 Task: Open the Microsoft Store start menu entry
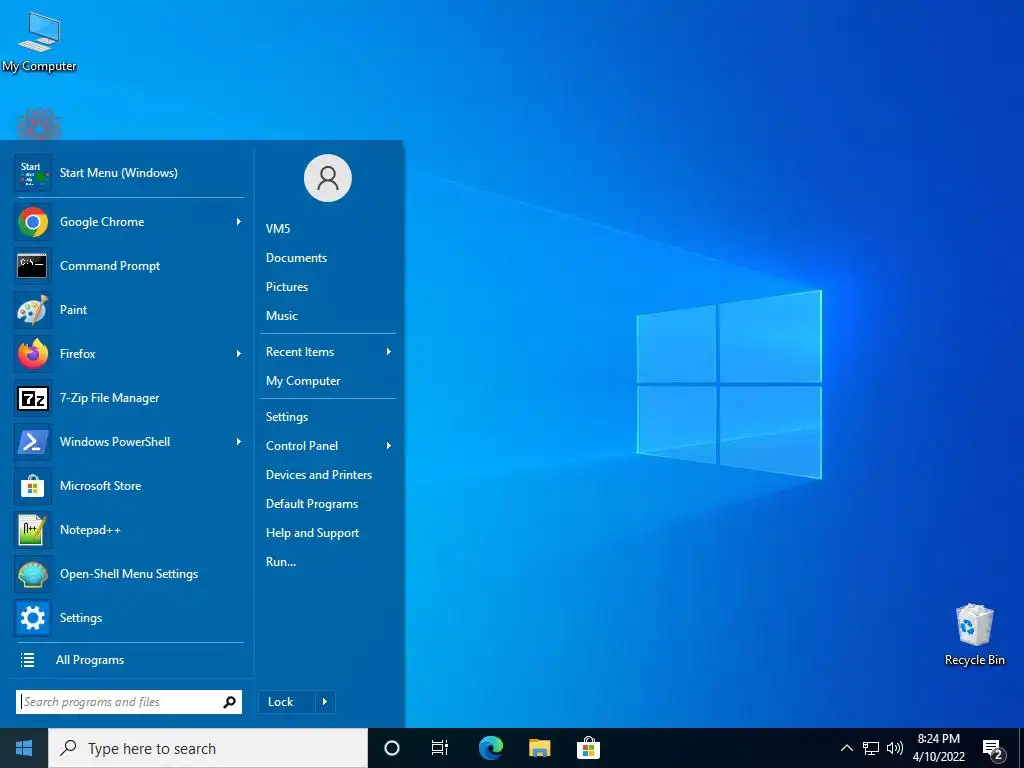(x=129, y=486)
